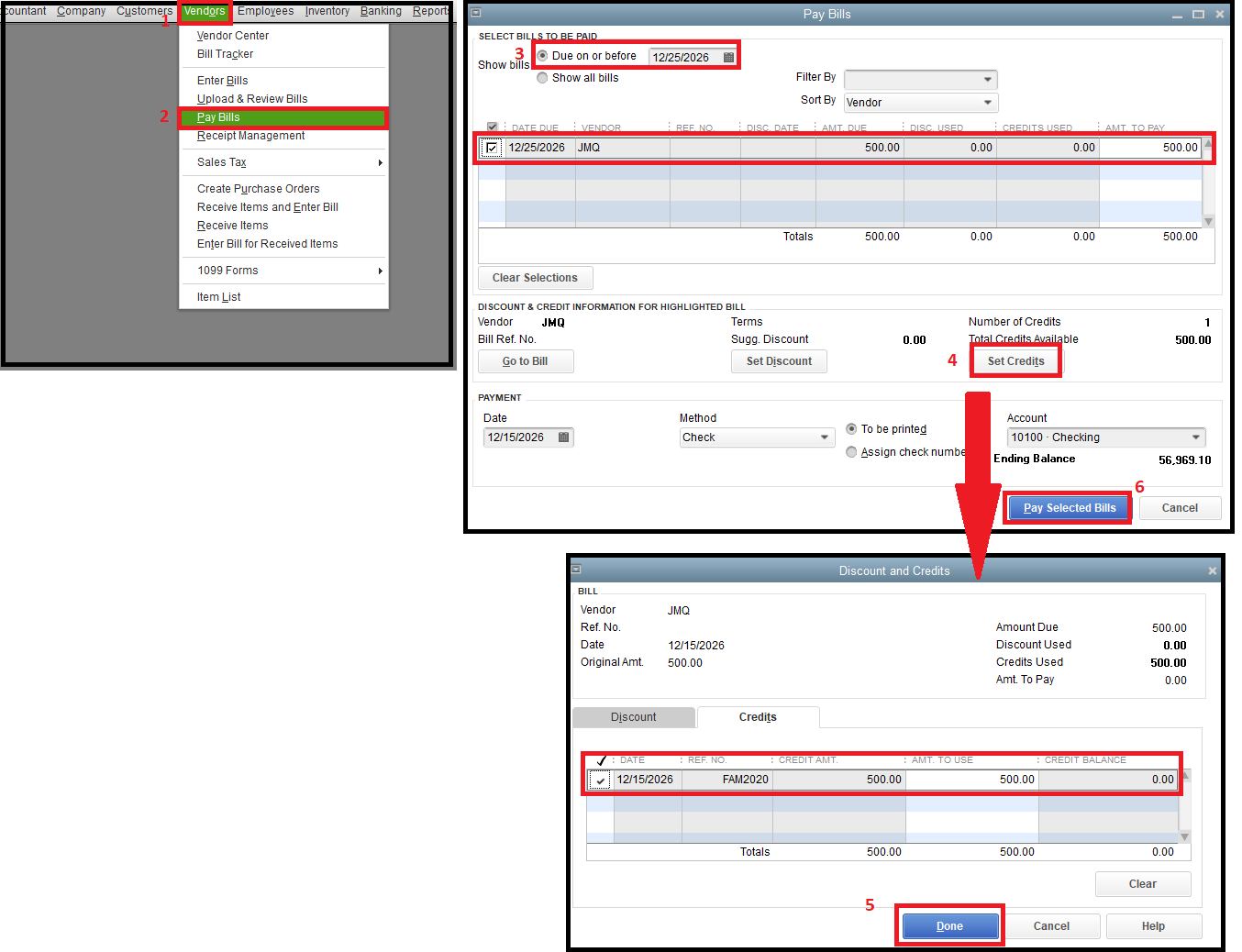Image resolution: width=1242 pixels, height=952 pixels.
Task: Click the select-all checkmark column header
Action: [491, 127]
